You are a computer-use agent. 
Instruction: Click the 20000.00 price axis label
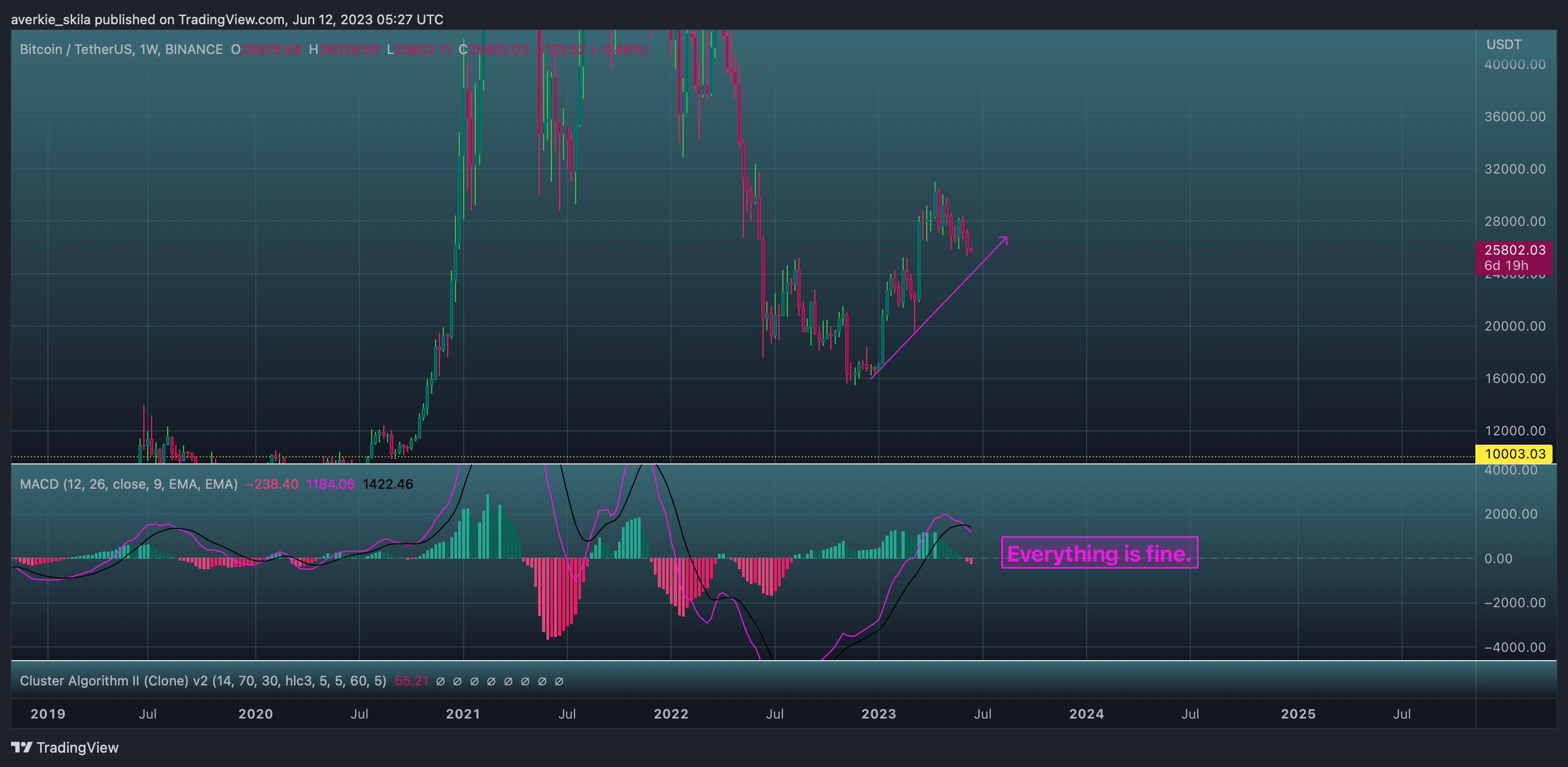pos(1515,326)
